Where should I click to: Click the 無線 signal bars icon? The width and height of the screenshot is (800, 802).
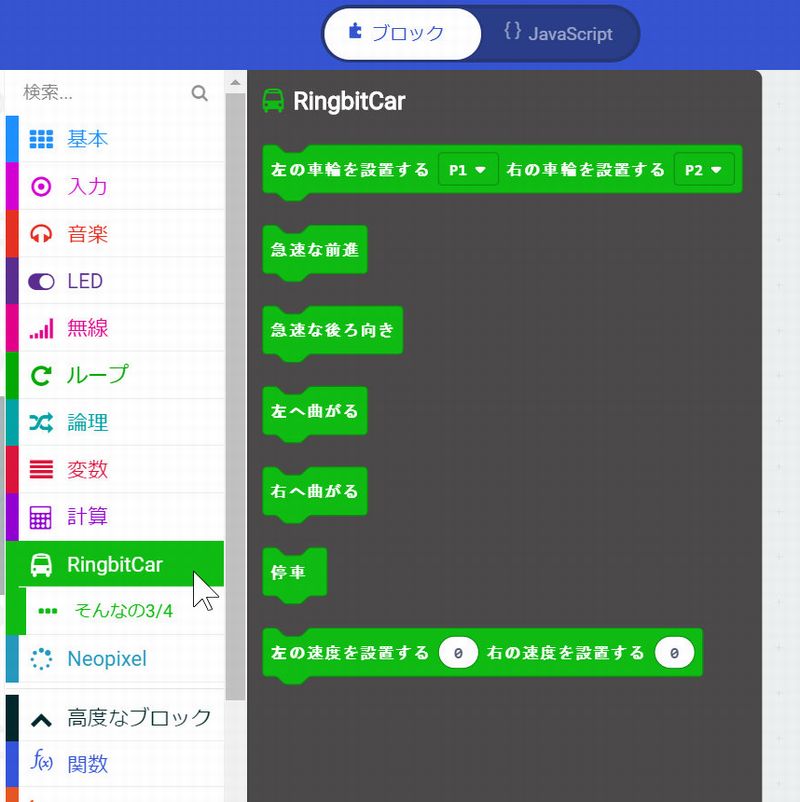[41, 328]
